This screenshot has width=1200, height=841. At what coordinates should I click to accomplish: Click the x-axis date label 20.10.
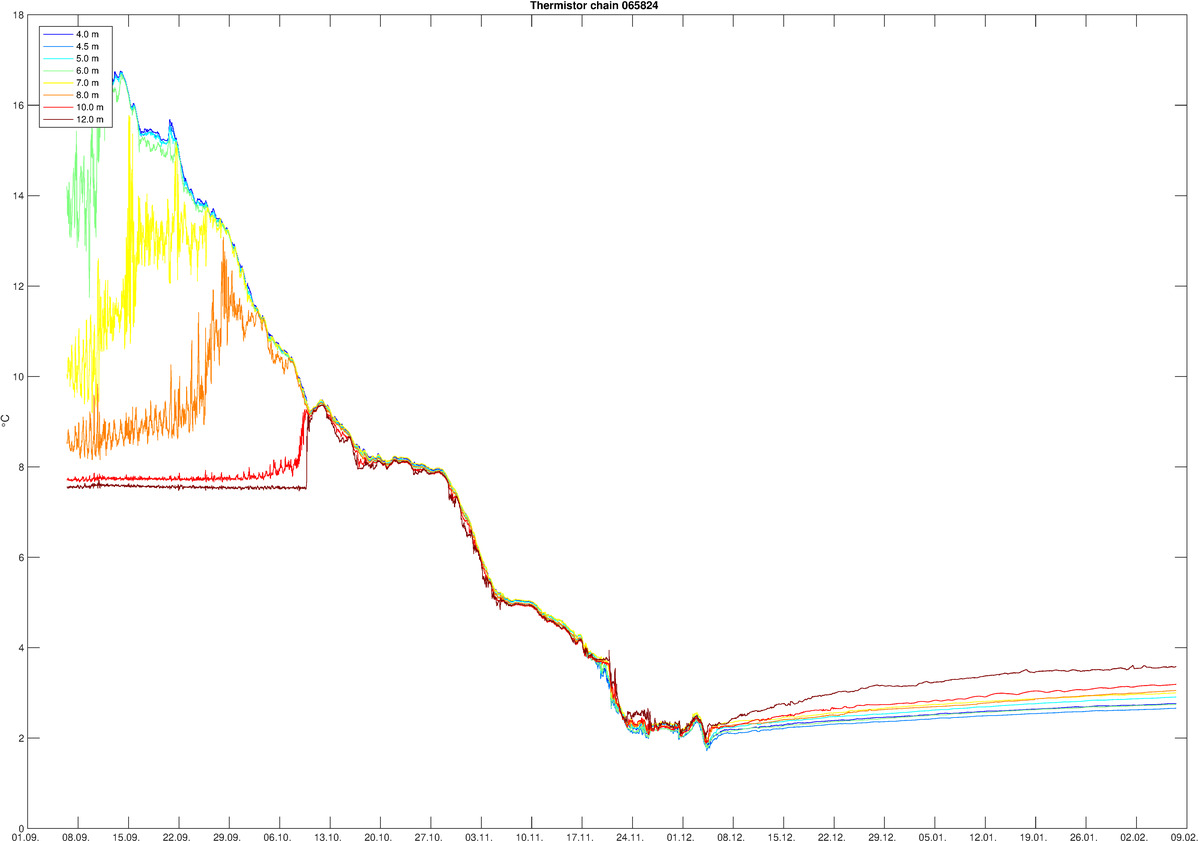tap(378, 836)
